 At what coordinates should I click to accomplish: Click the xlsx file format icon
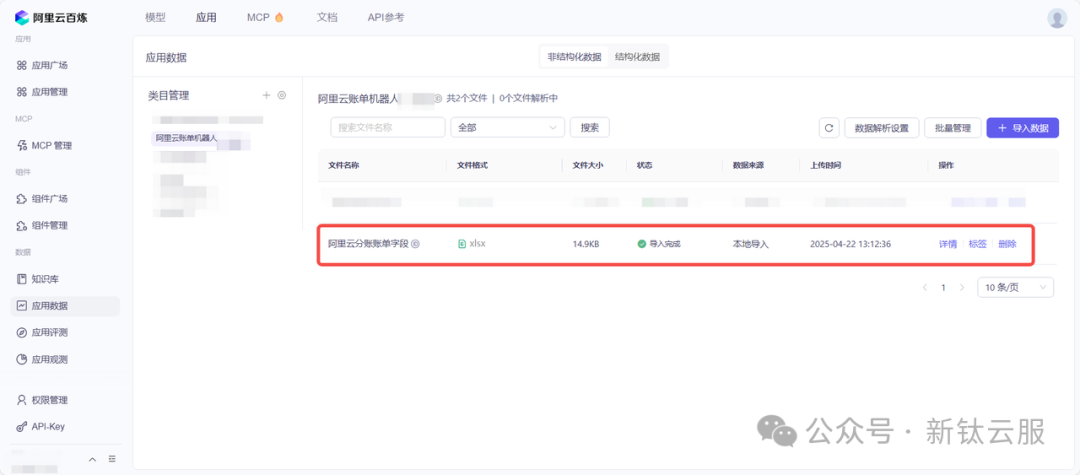(x=462, y=244)
